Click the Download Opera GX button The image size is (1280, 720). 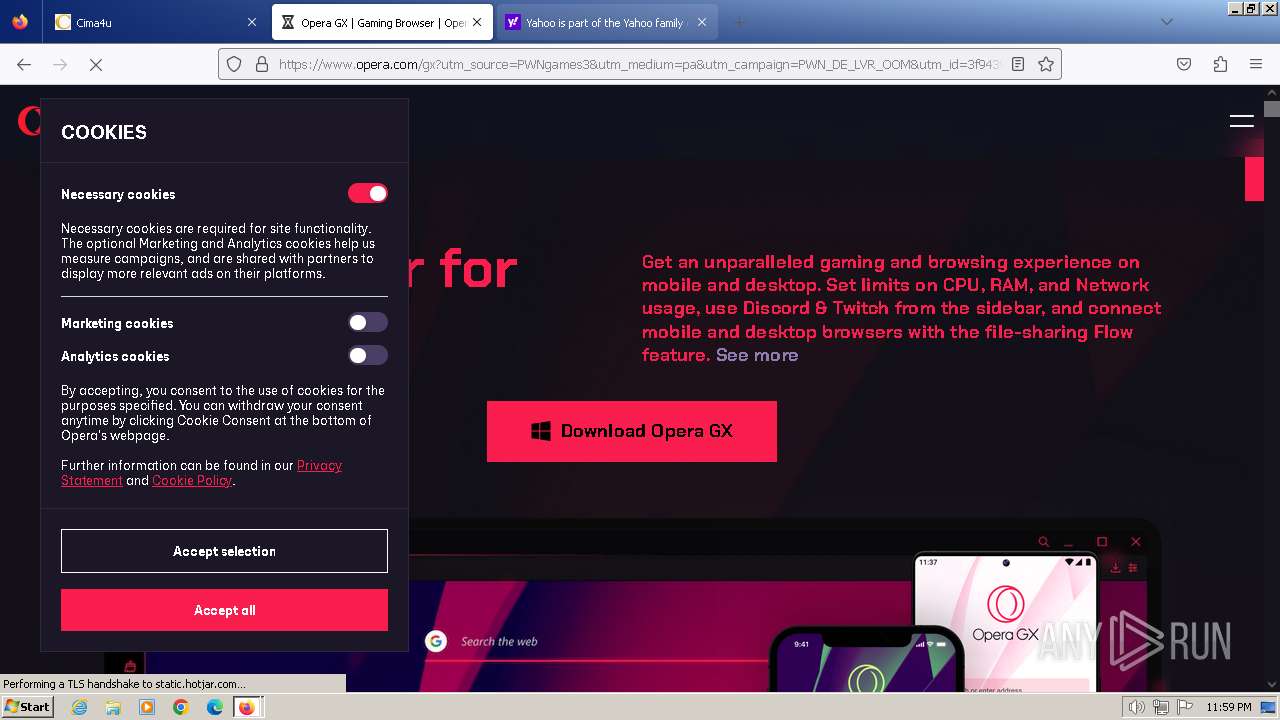pos(632,431)
